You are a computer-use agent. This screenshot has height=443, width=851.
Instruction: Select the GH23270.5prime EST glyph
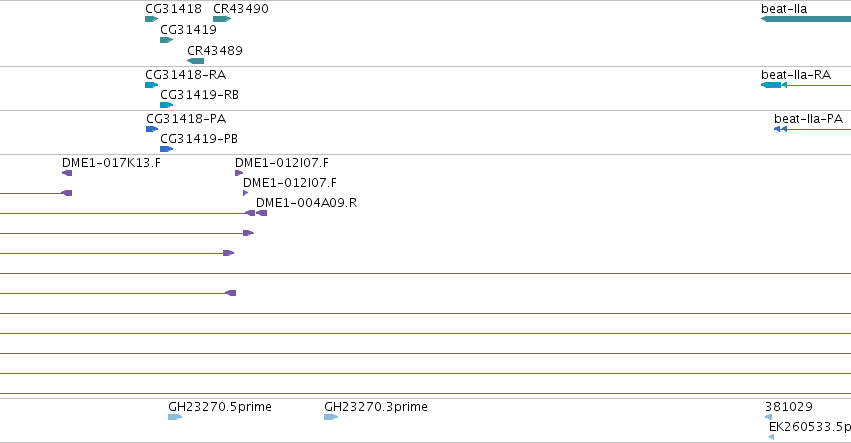click(175, 417)
